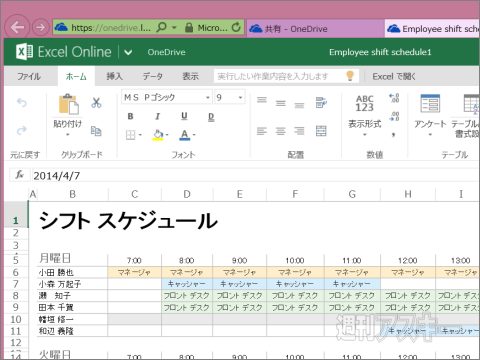Select the 小森 万起子 name cell
Screen dimensions: 480x360
point(72,284)
